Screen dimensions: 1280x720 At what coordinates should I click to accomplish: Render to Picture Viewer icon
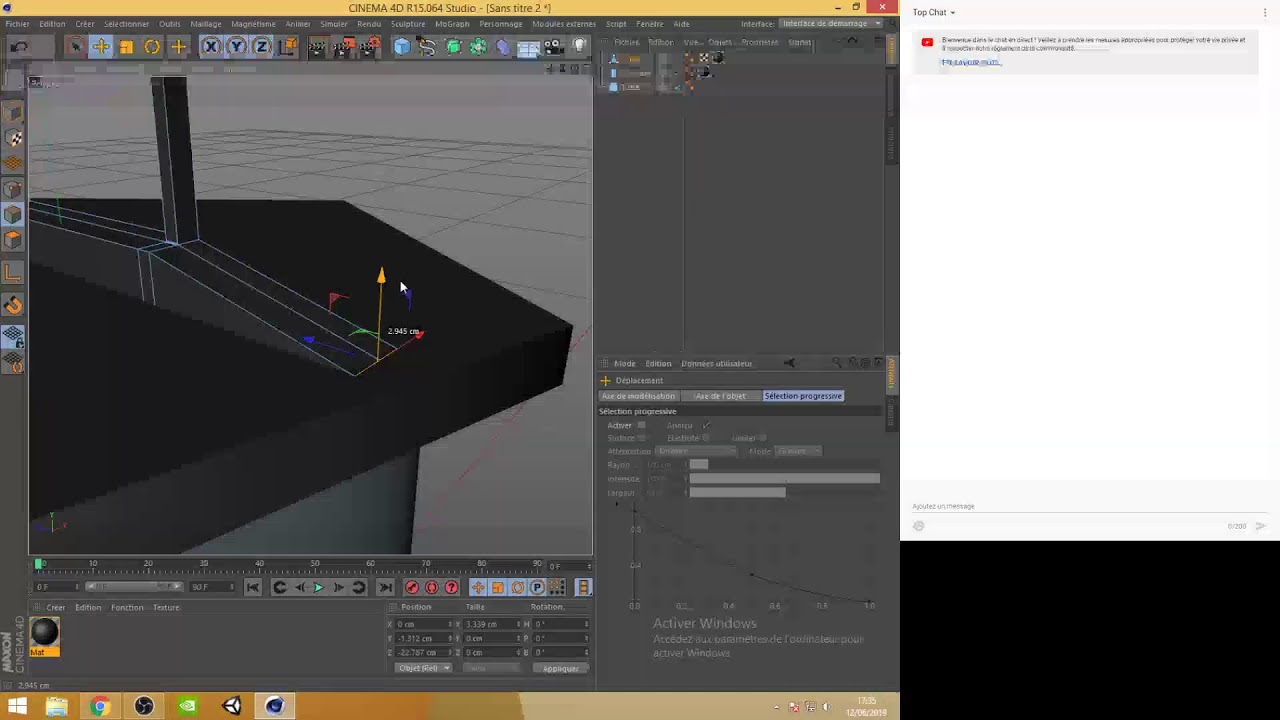coord(344,46)
